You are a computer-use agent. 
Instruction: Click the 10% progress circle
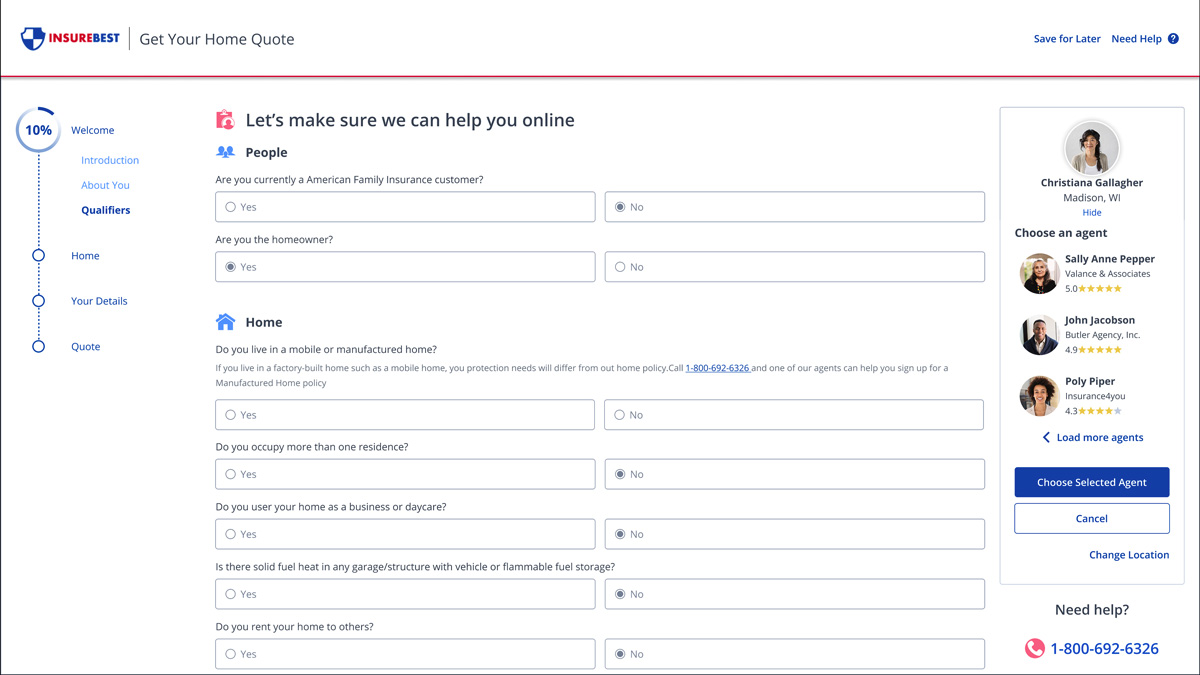coord(38,128)
